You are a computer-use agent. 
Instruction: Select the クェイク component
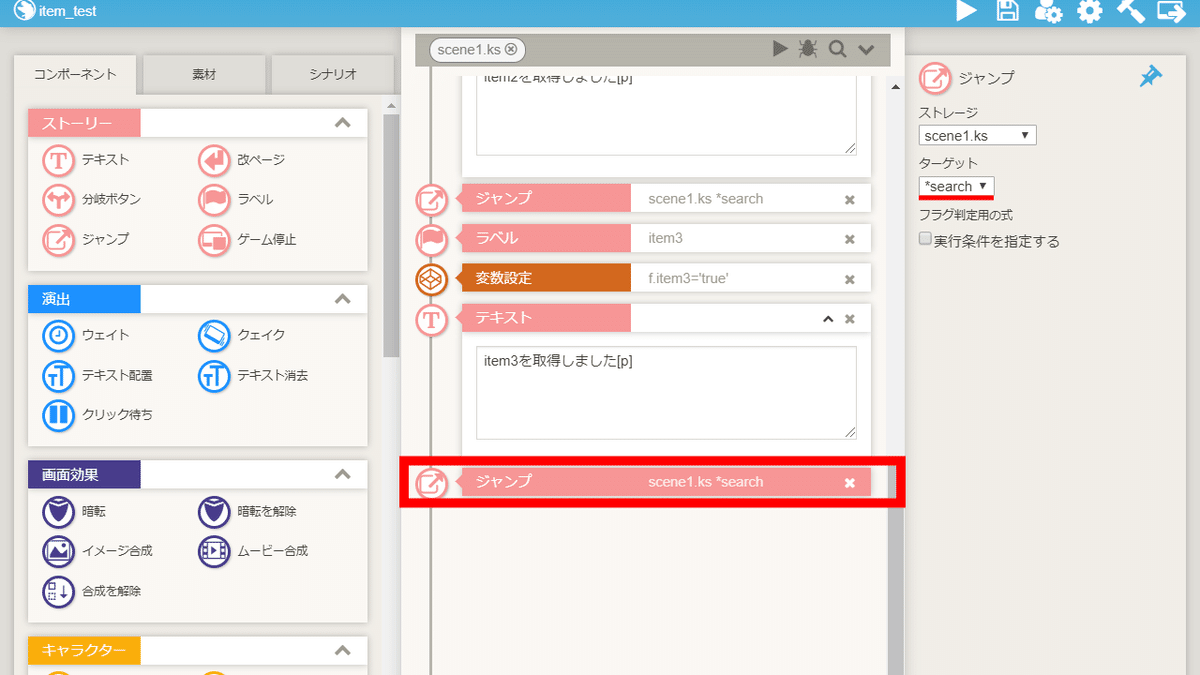click(241, 335)
